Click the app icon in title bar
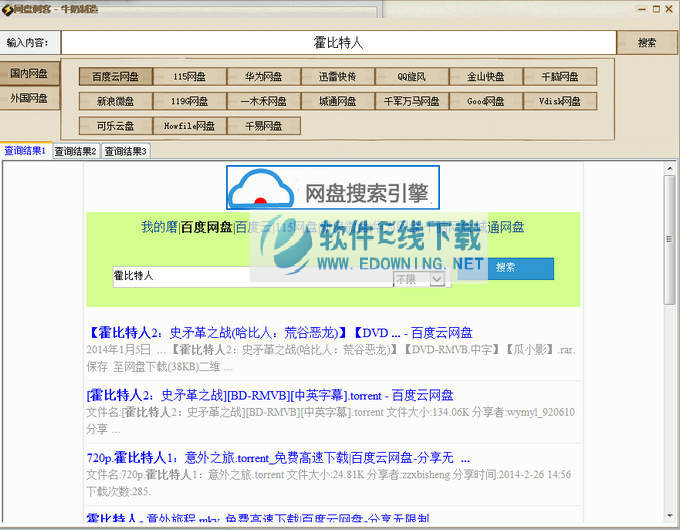The width and height of the screenshot is (680, 530). click(9, 8)
